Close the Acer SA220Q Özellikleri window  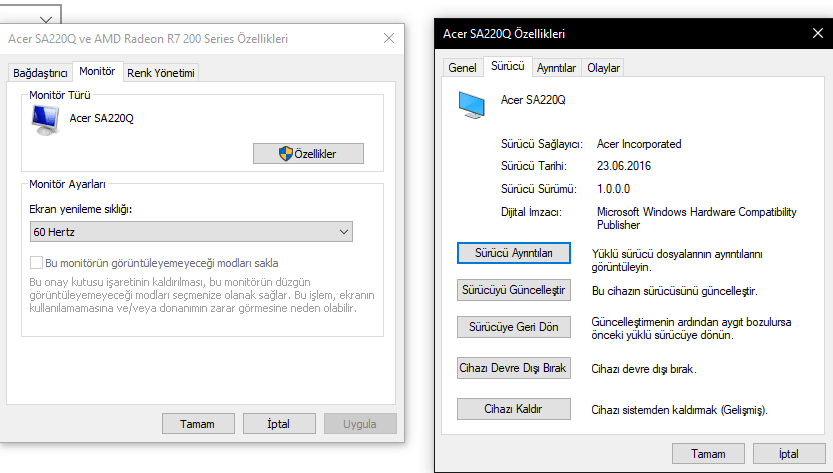point(818,33)
